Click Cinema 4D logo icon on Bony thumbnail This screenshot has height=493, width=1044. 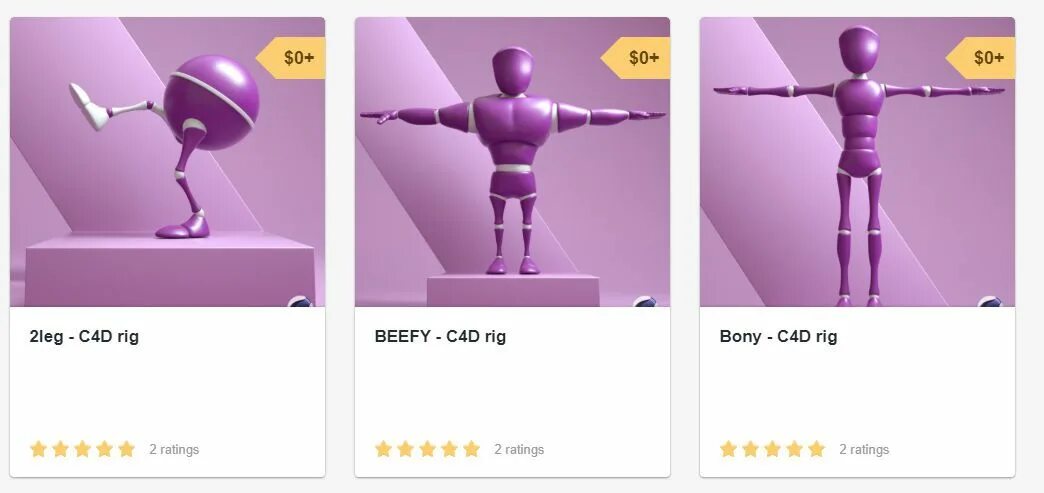click(x=991, y=301)
